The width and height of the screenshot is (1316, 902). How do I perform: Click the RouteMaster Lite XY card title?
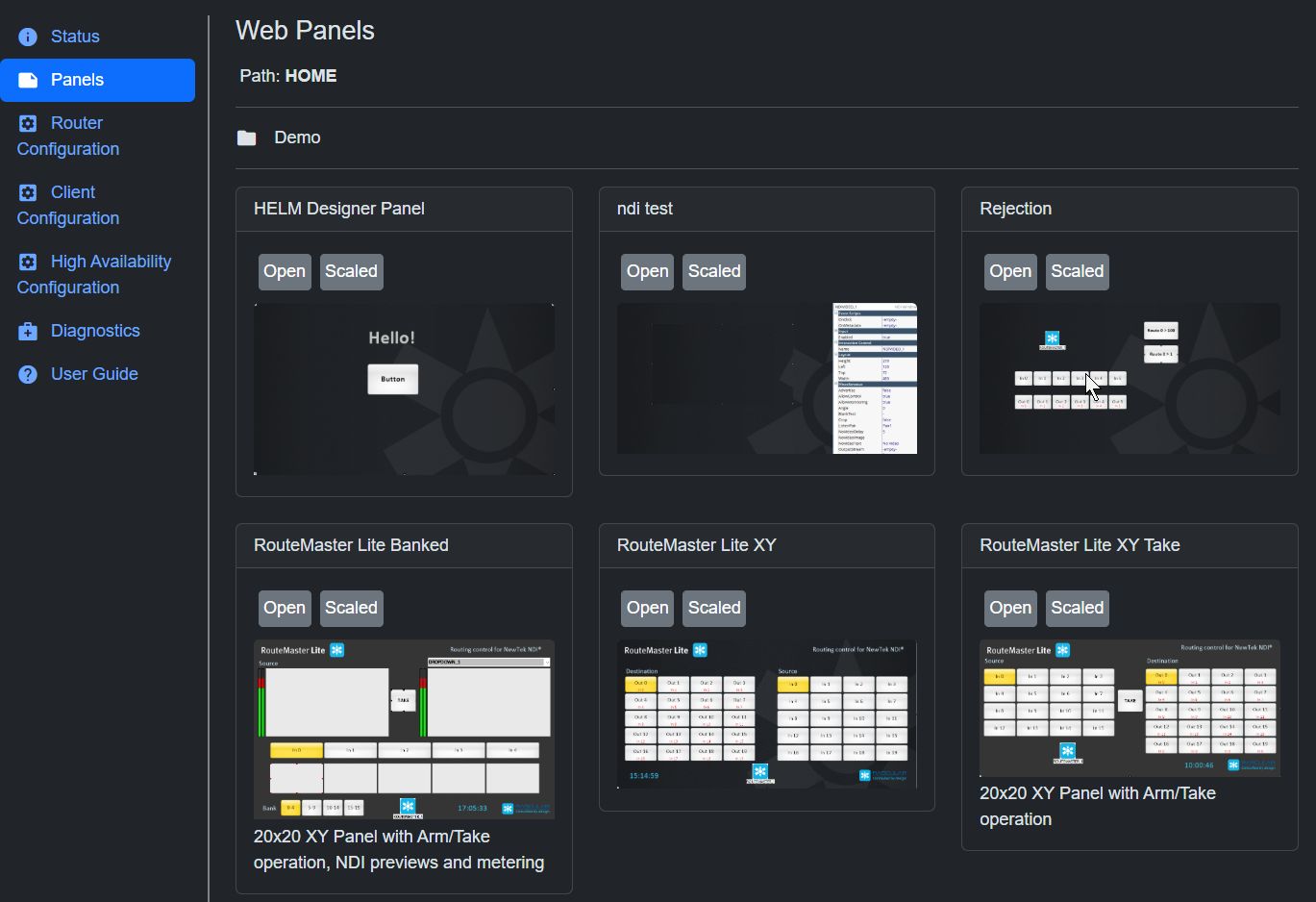(697, 545)
